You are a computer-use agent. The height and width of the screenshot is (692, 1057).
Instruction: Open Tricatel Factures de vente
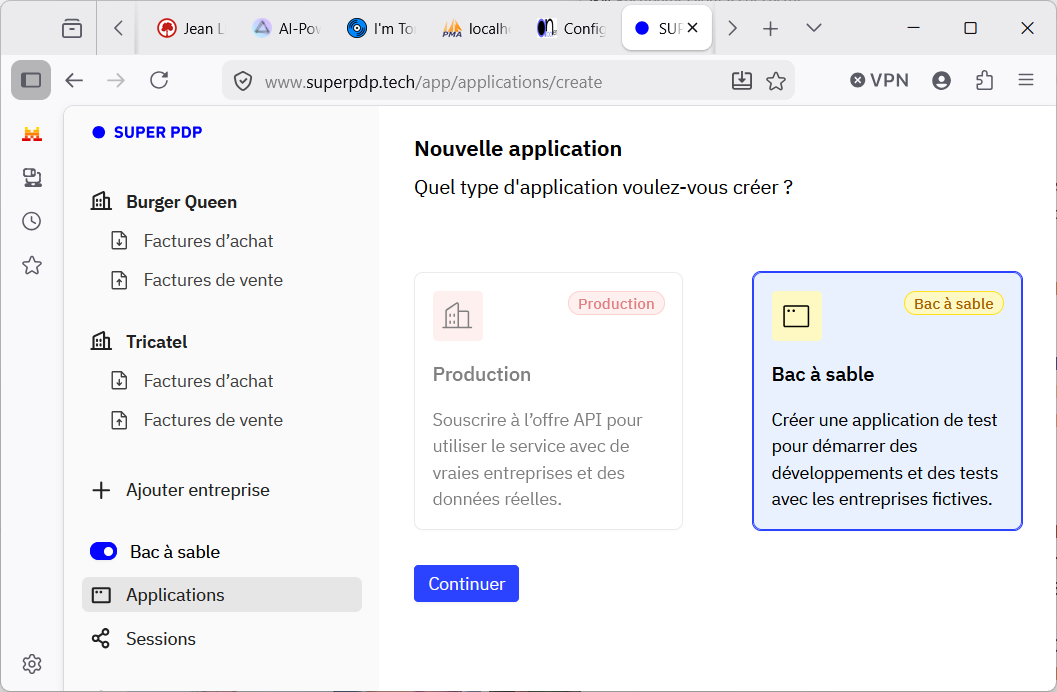point(213,420)
